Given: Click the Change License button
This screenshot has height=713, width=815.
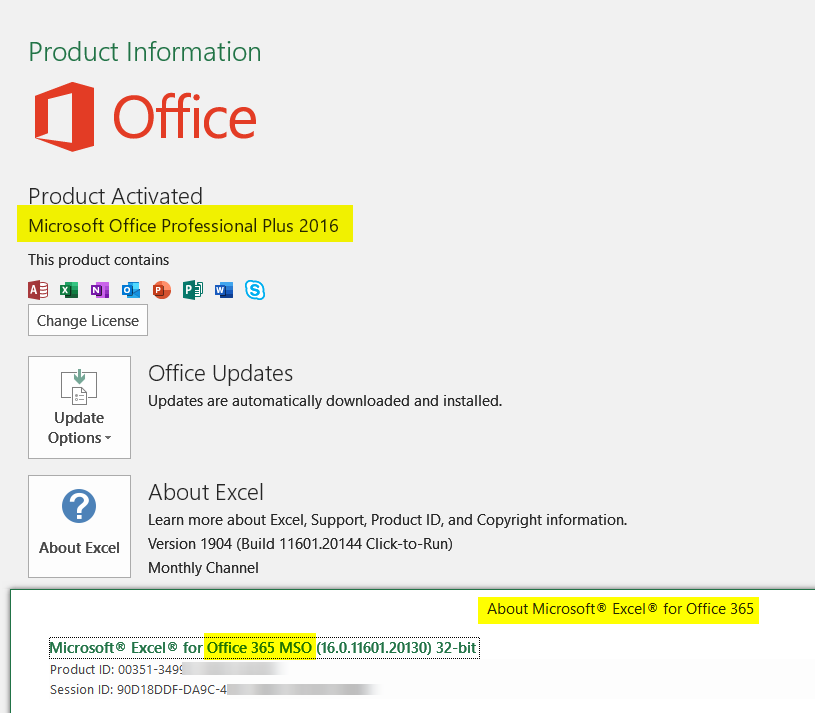Looking at the screenshot, I should 88,320.
